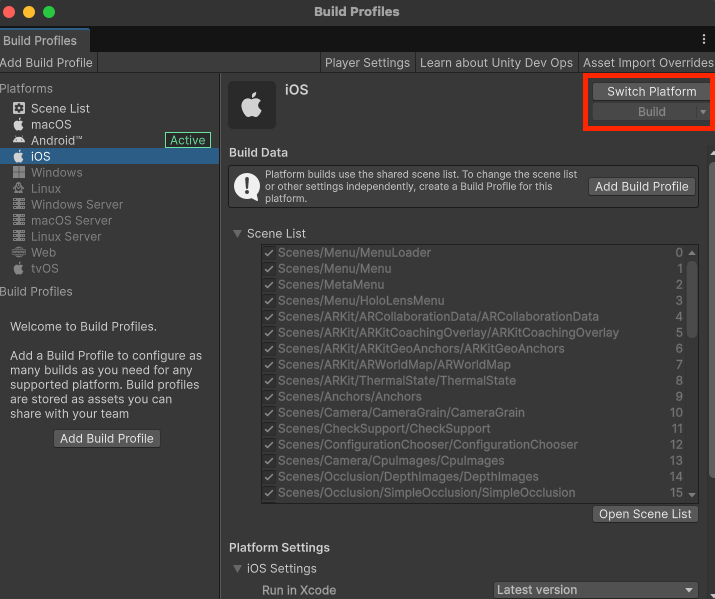Toggle CameraGrain scene checkbox

point(269,413)
